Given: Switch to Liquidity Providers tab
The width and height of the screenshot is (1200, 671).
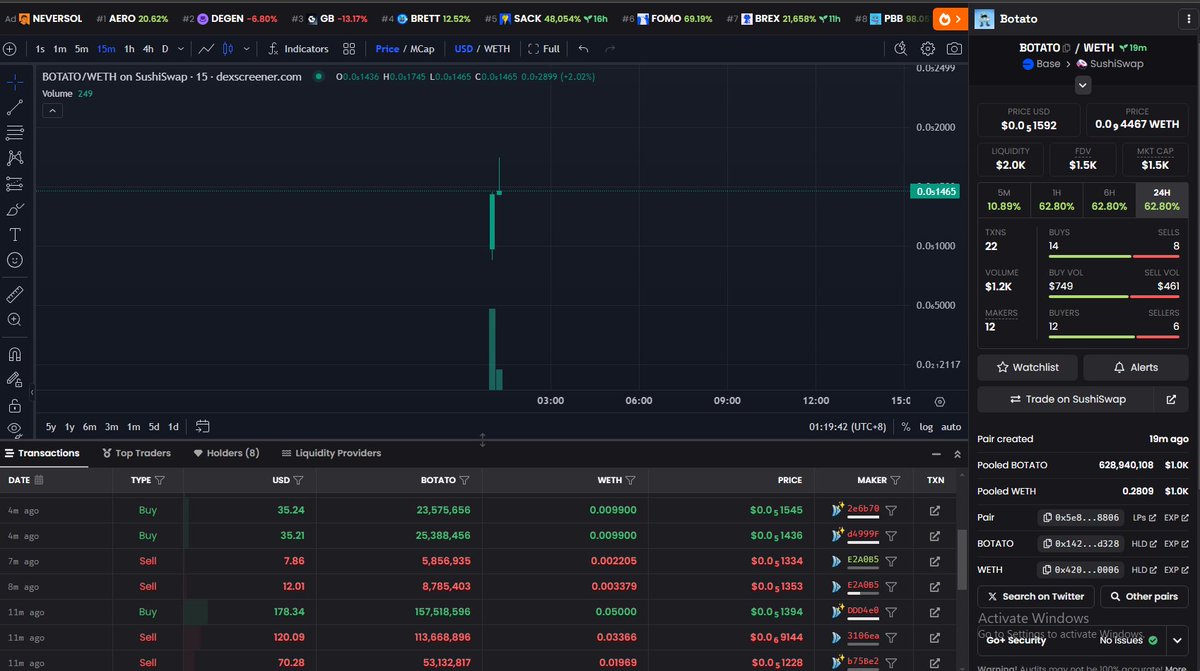Looking at the screenshot, I should [x=331, y=453].
